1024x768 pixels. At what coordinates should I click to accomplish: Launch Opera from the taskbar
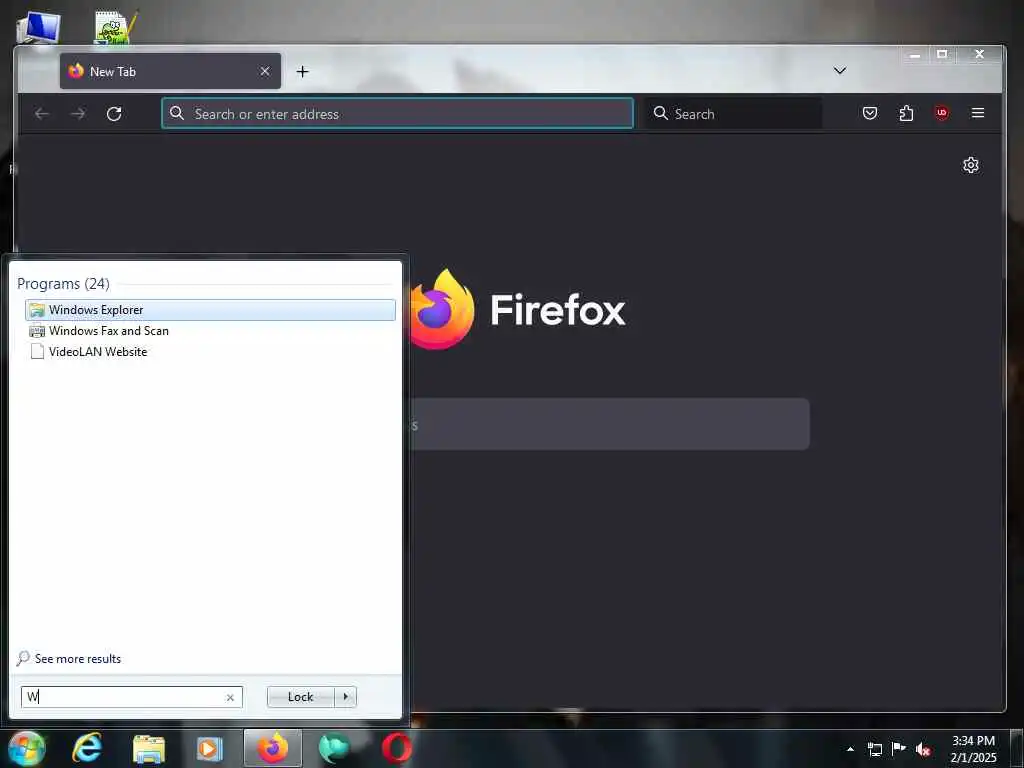click(396, 748)
